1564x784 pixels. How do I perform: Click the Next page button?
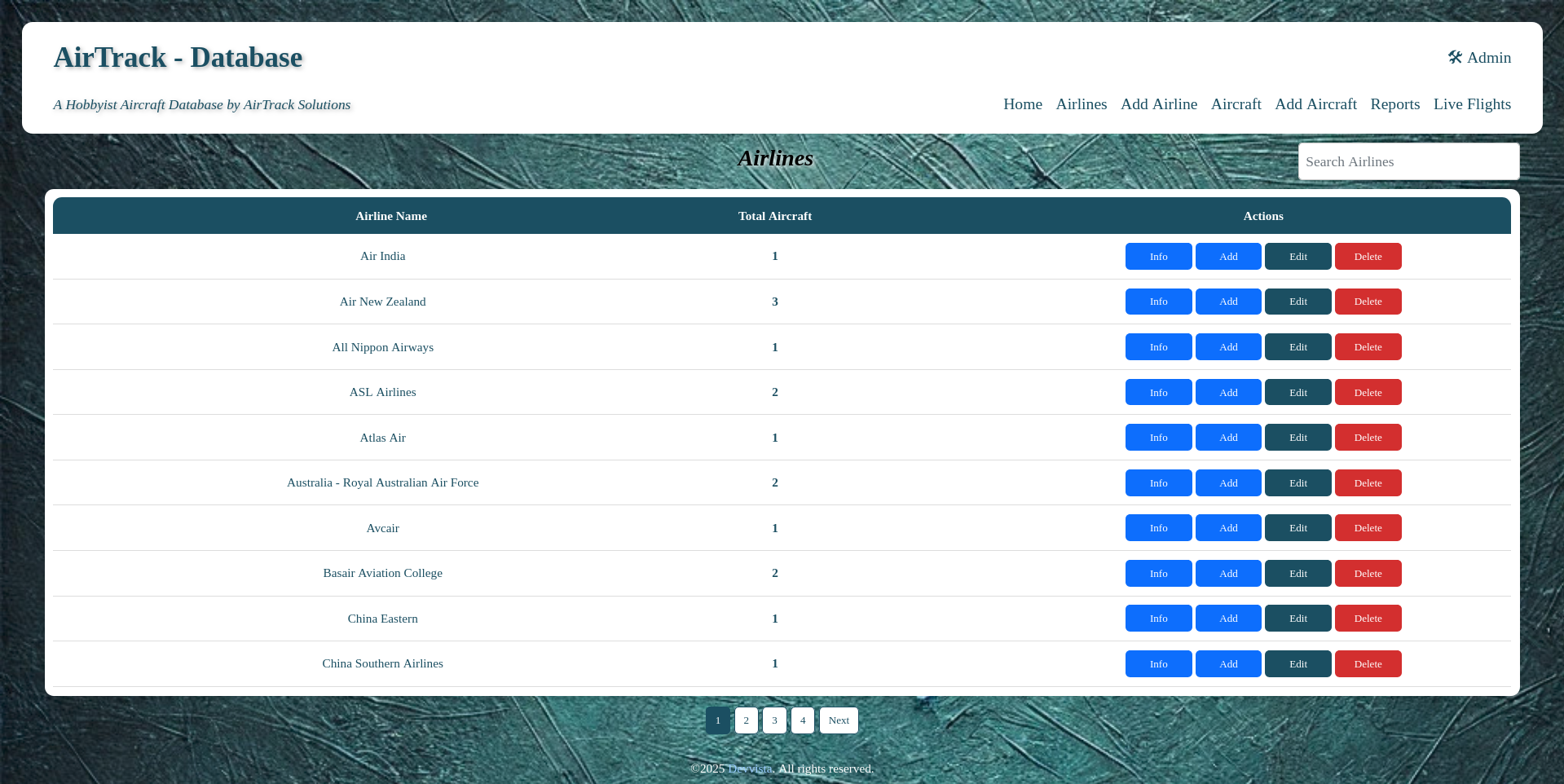click(x=839, y=720)
